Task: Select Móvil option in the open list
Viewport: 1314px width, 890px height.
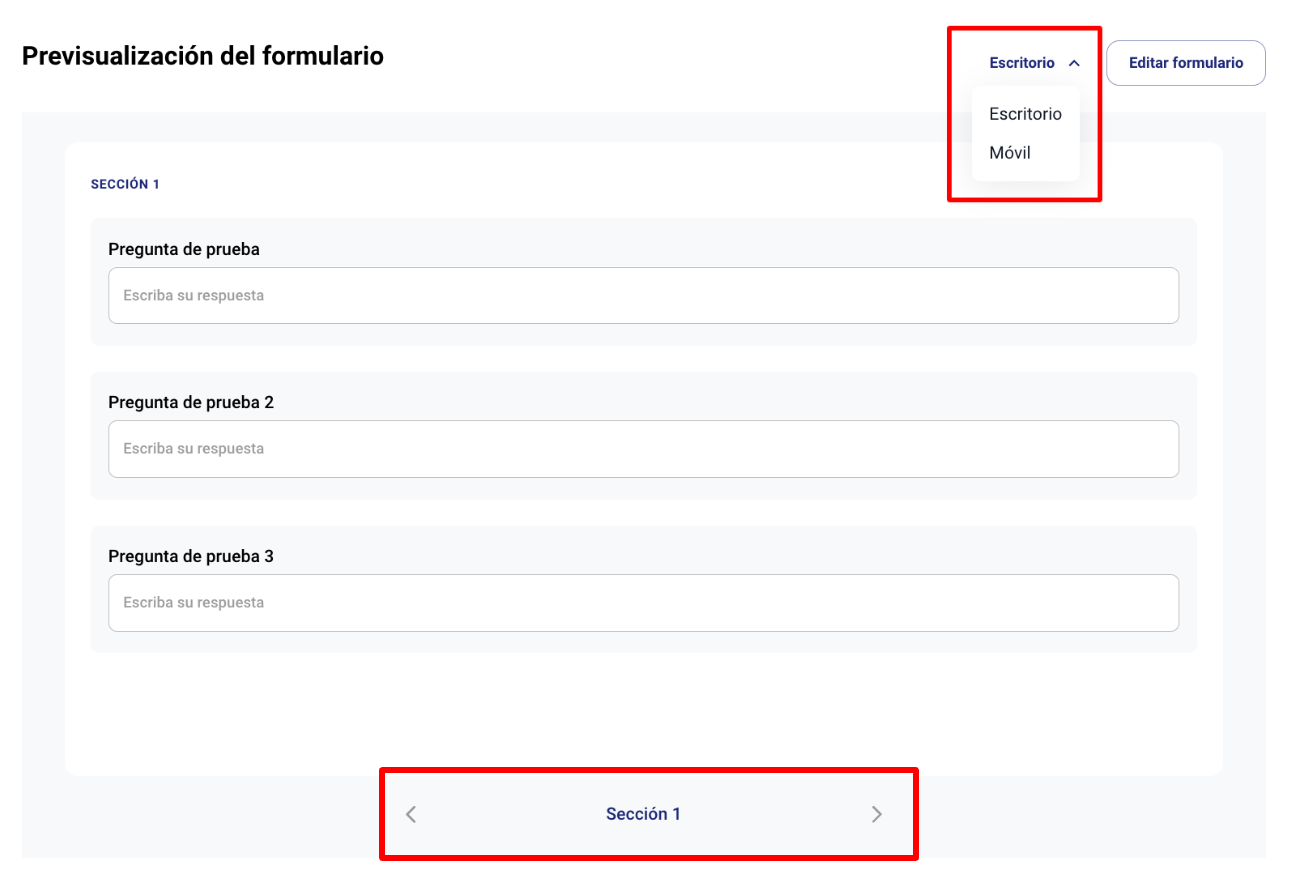Action: tap(1010, 153)
